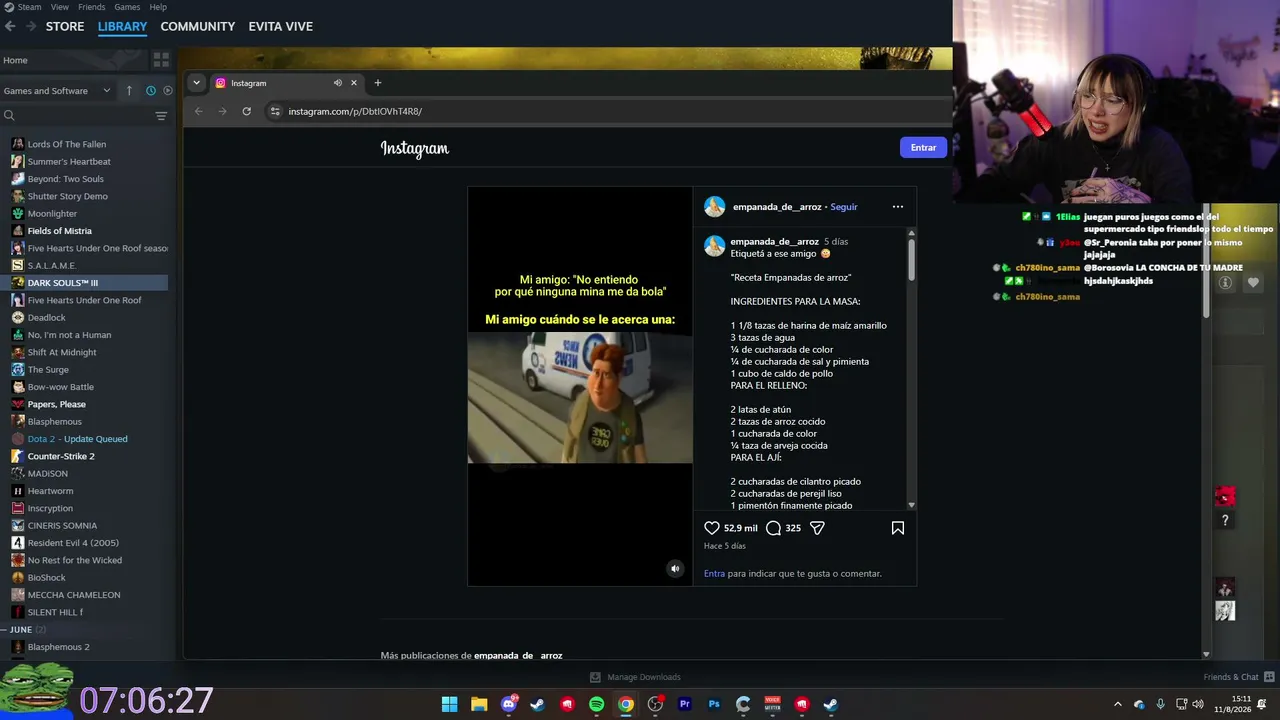
Task: Open Manage Downloads in Steam
Action: (635, 677)
